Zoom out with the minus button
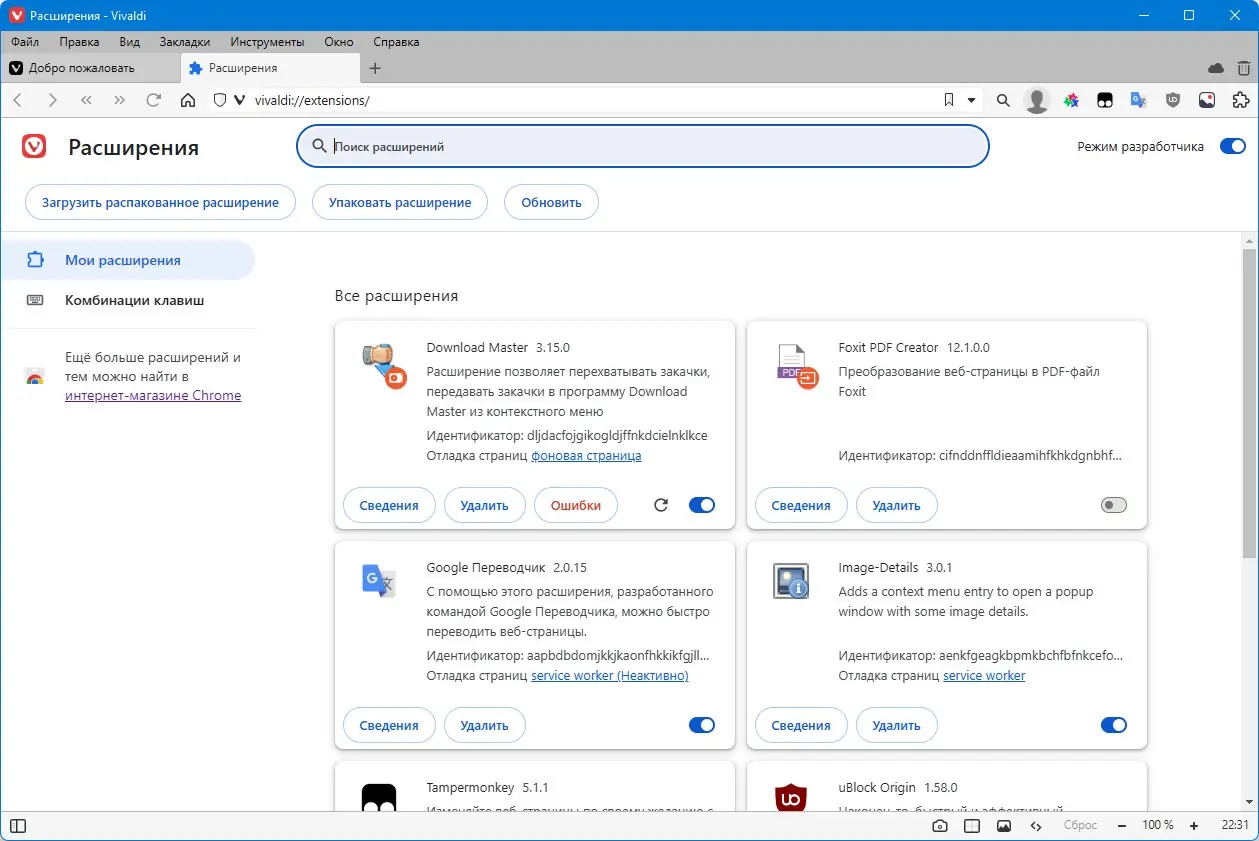Viewport: 1259px width, 841px height. (1122, 826)
